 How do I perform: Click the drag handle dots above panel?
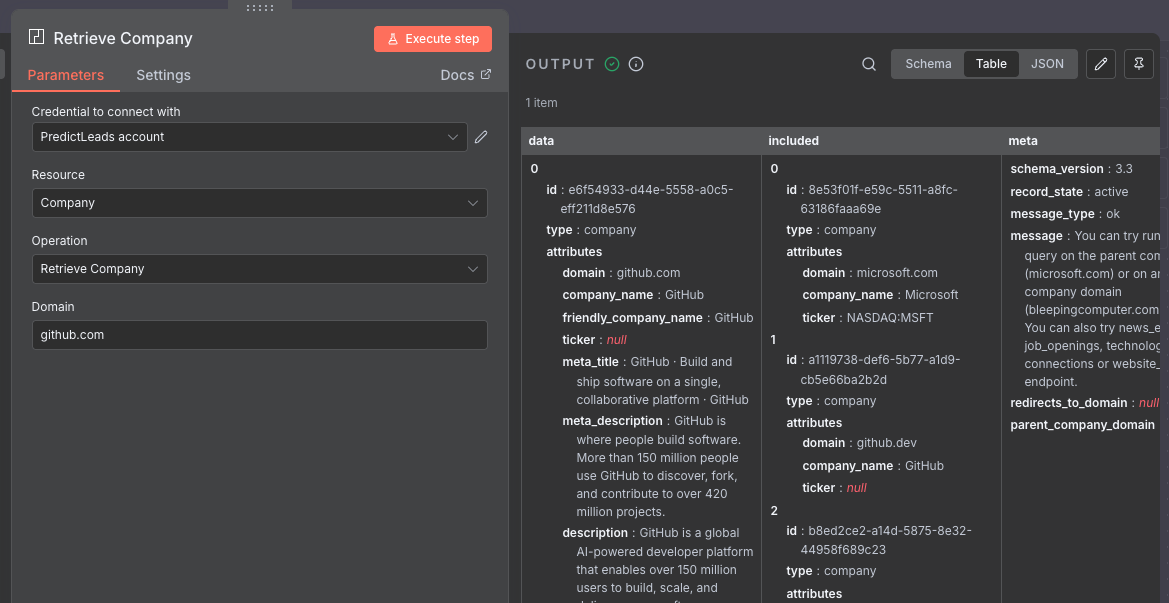click(259, 7)
